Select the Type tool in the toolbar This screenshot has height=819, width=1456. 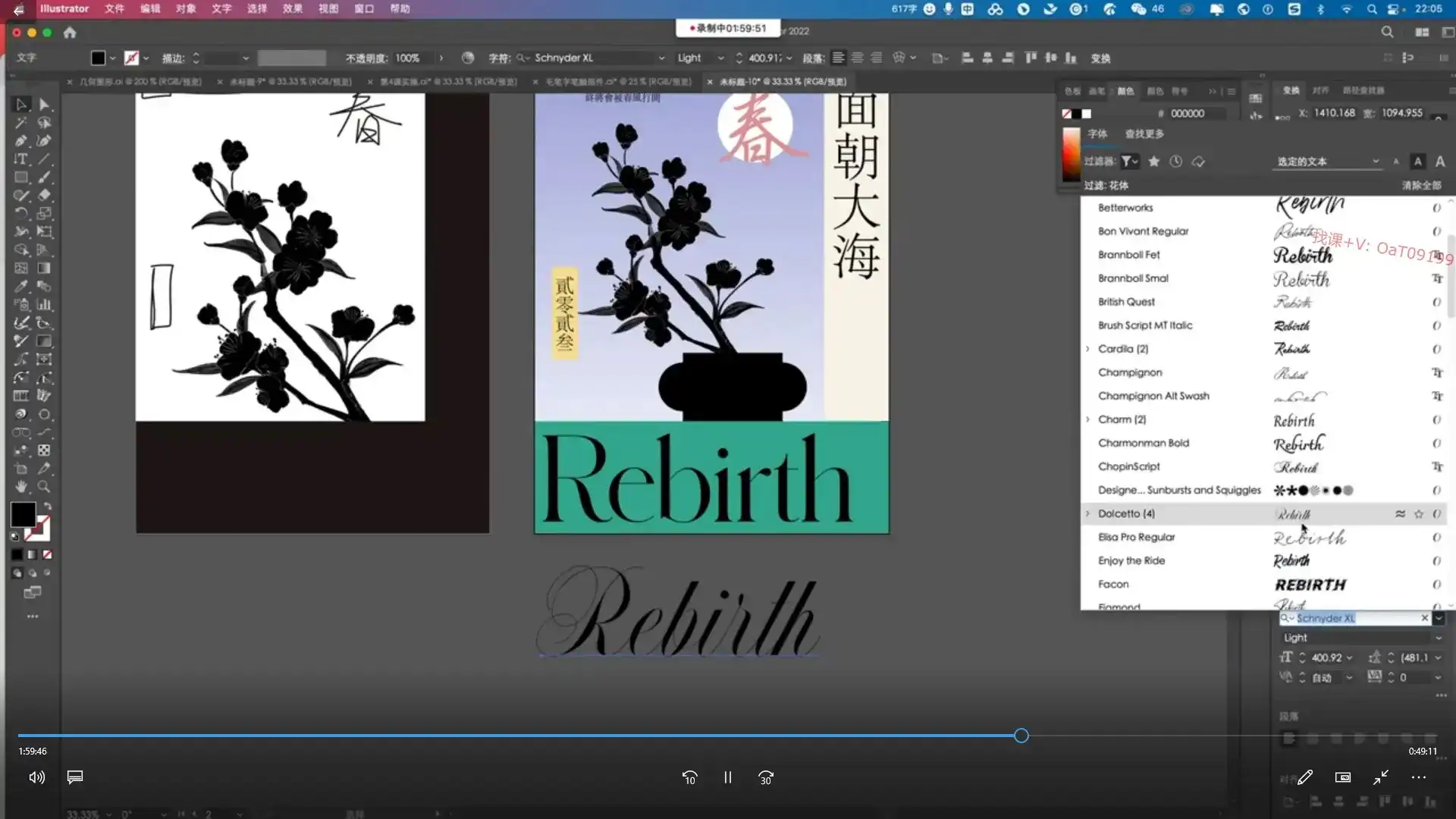tap(21, 158)
